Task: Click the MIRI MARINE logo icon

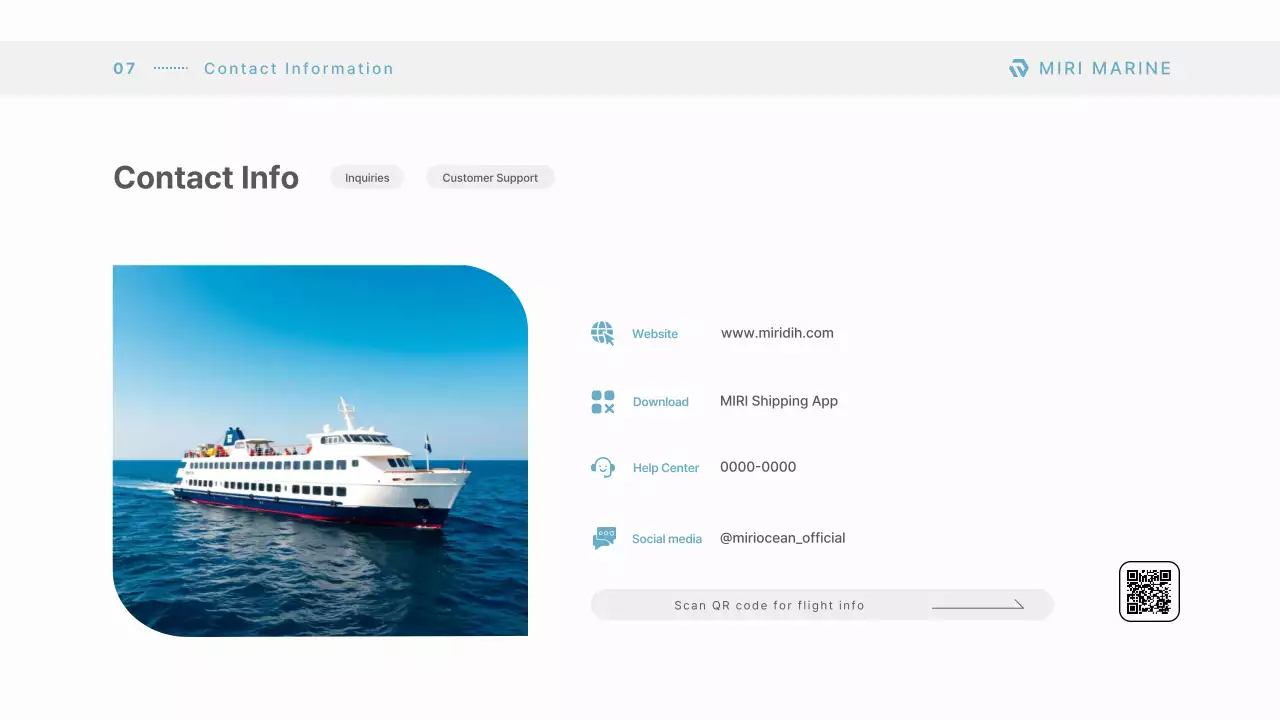Action: point(1018,68)
